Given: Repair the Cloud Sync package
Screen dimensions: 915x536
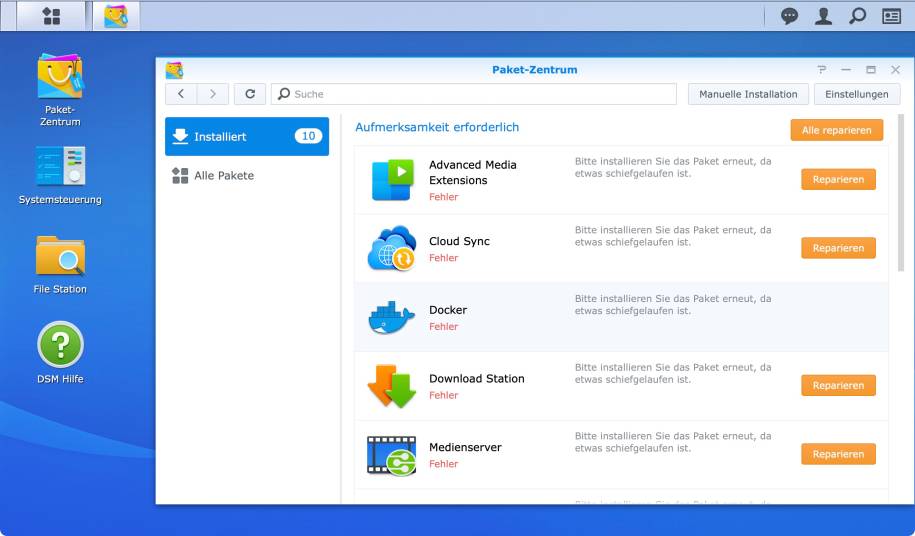Looking at the screenshot, I should 838,248.
